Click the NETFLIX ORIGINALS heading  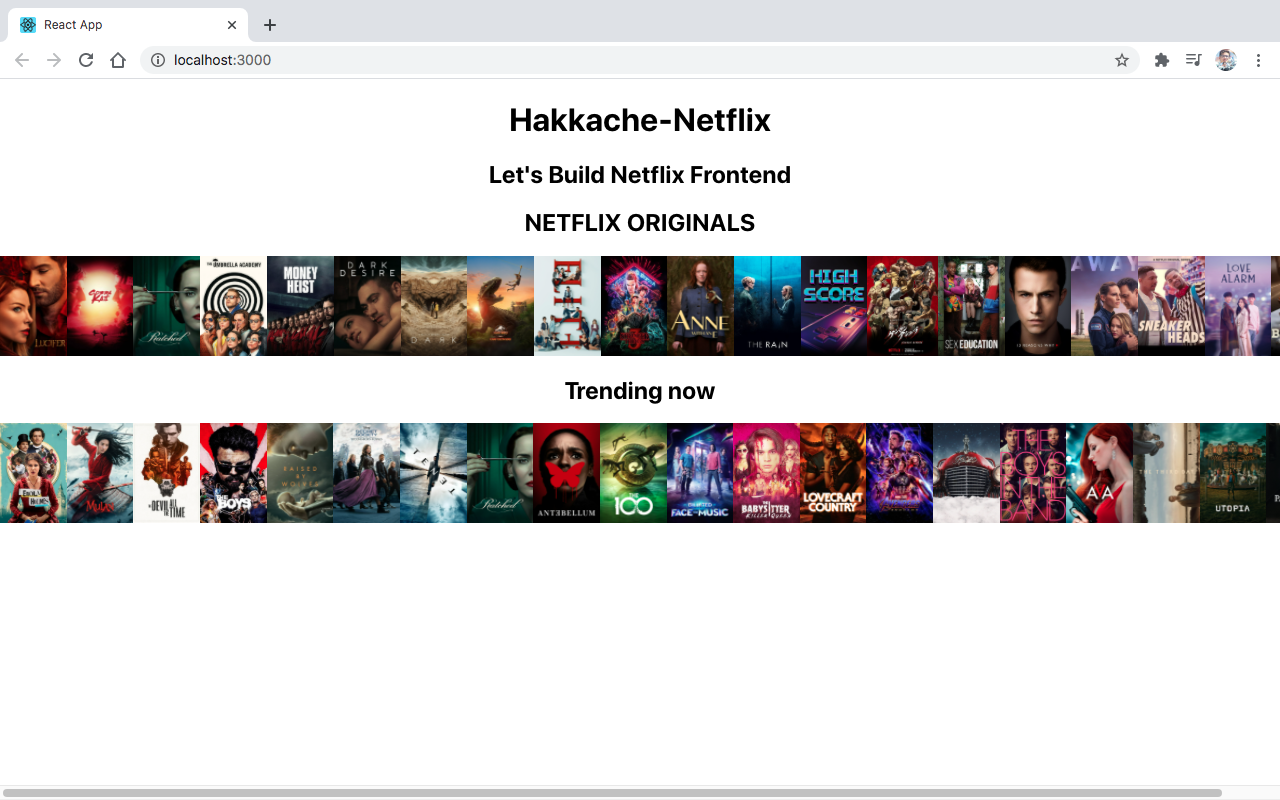tap(640, 223)
